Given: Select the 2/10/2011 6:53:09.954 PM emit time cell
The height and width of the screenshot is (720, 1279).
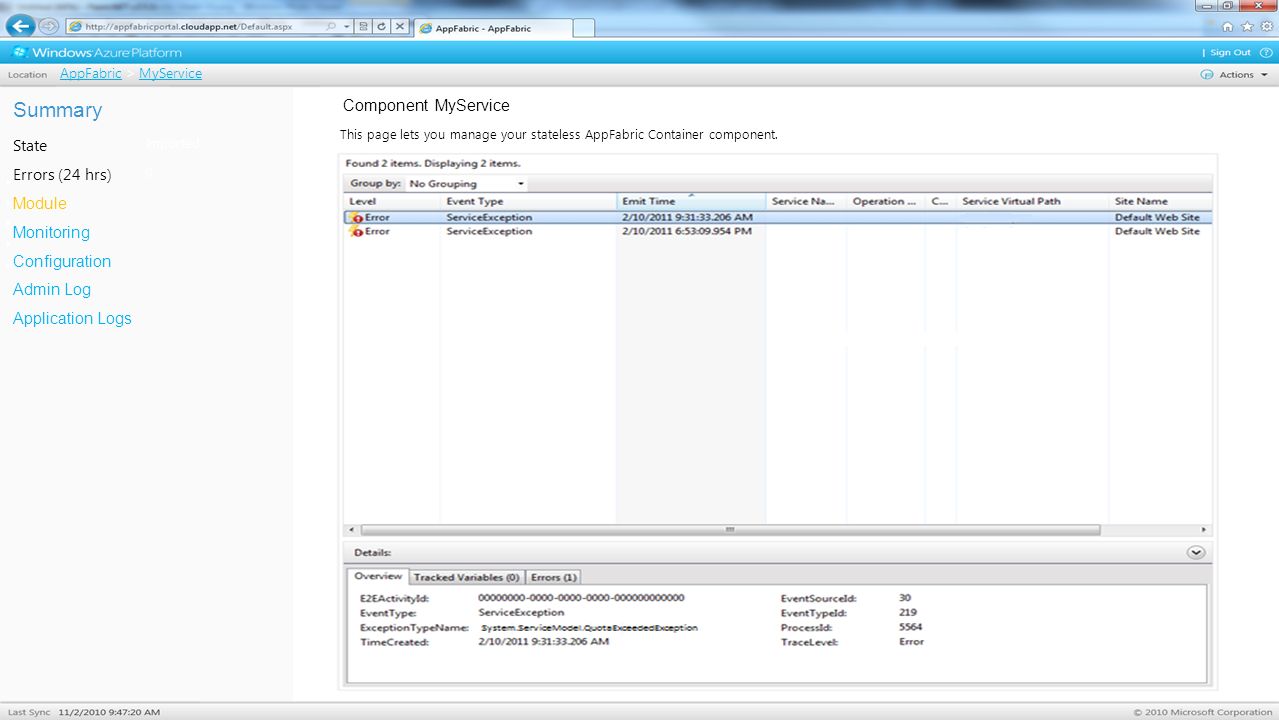Looking at the screenshot, I should click(687, 231).
